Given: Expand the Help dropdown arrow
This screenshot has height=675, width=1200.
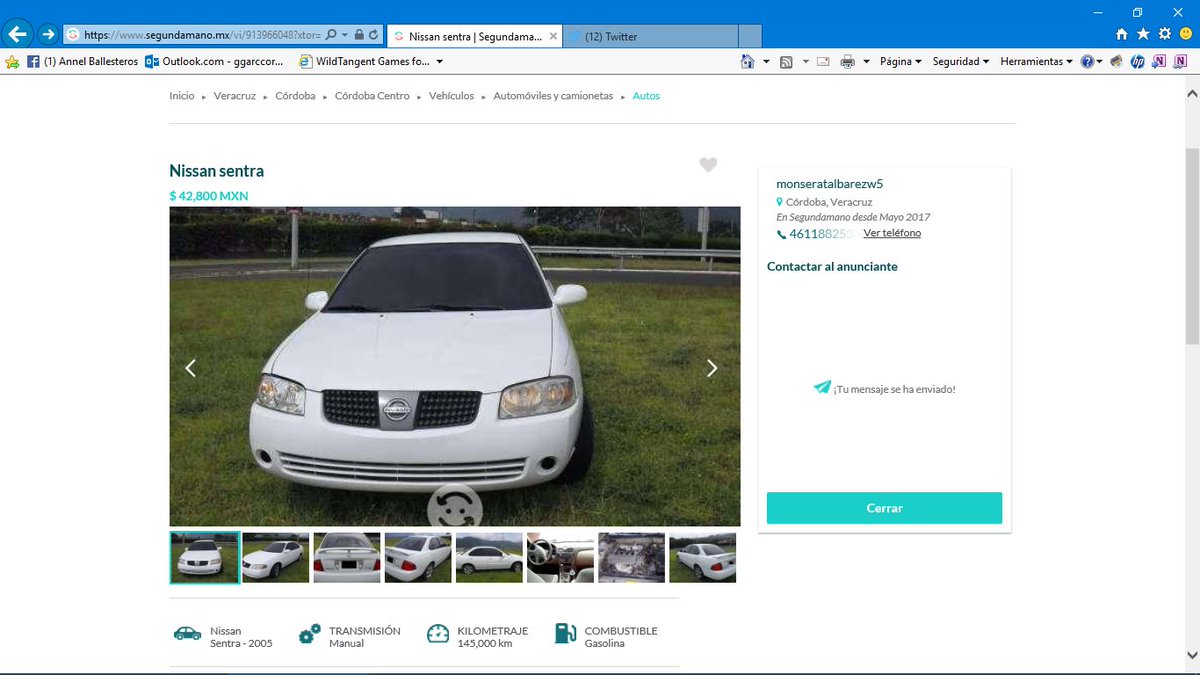Looking at the screenshot, I should pyautogui.click(x=1100, y=62).
